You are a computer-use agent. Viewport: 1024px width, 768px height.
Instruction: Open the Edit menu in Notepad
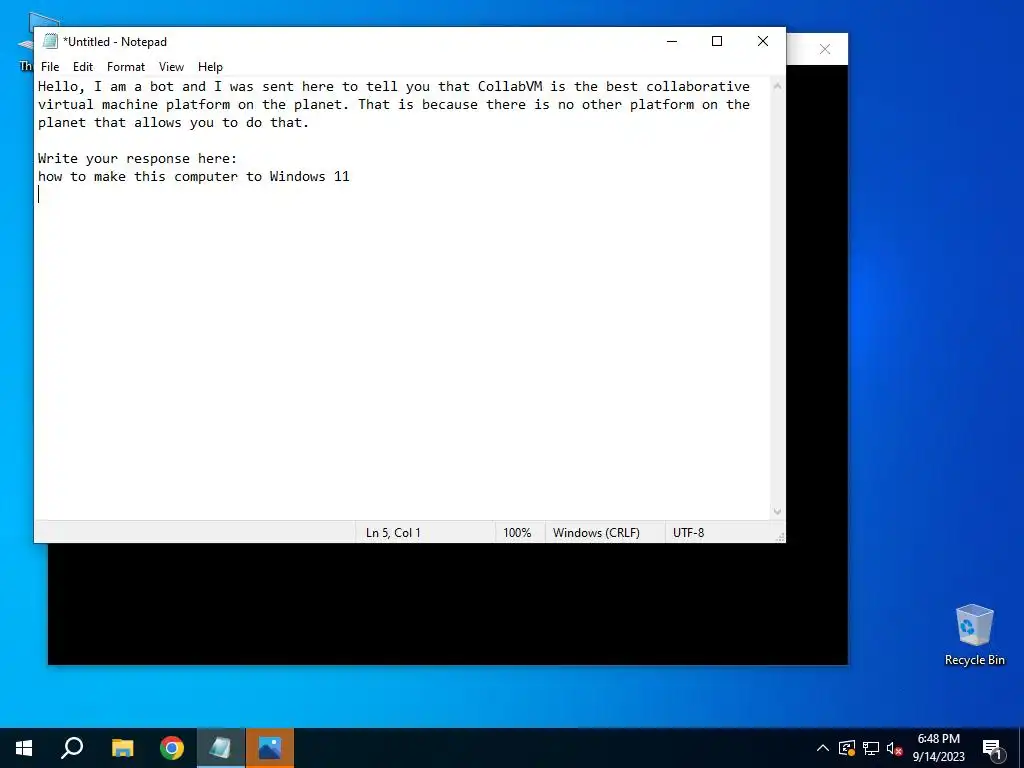[82, 67]
